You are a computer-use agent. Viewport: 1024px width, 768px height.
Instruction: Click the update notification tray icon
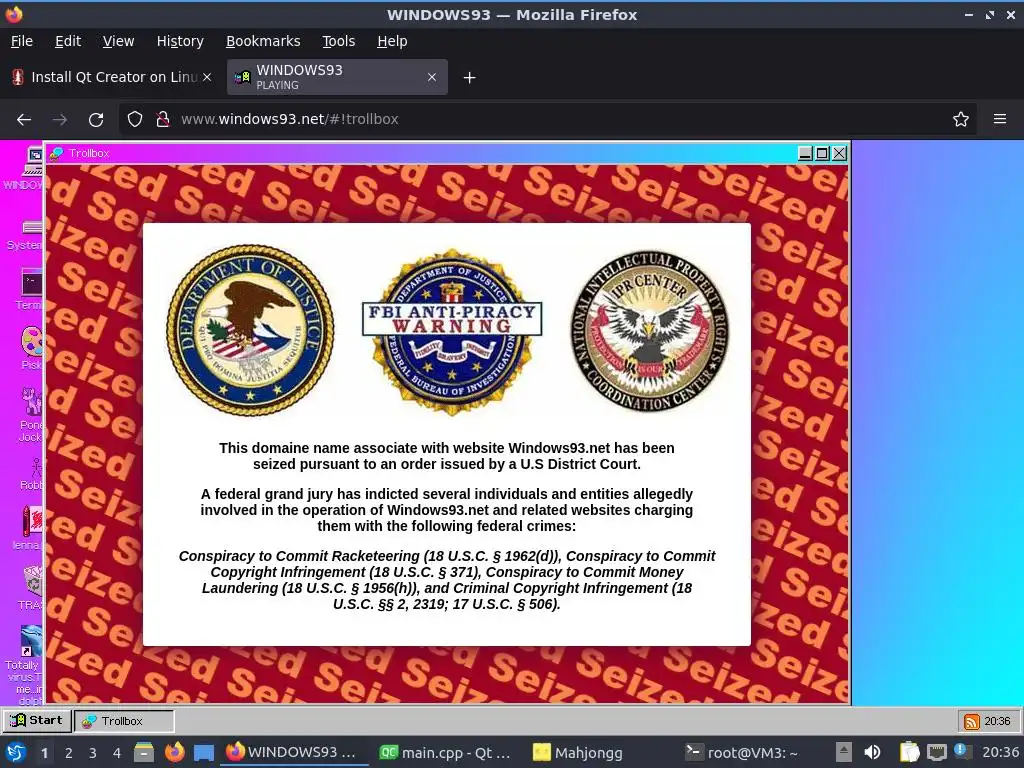click(961, 751)
